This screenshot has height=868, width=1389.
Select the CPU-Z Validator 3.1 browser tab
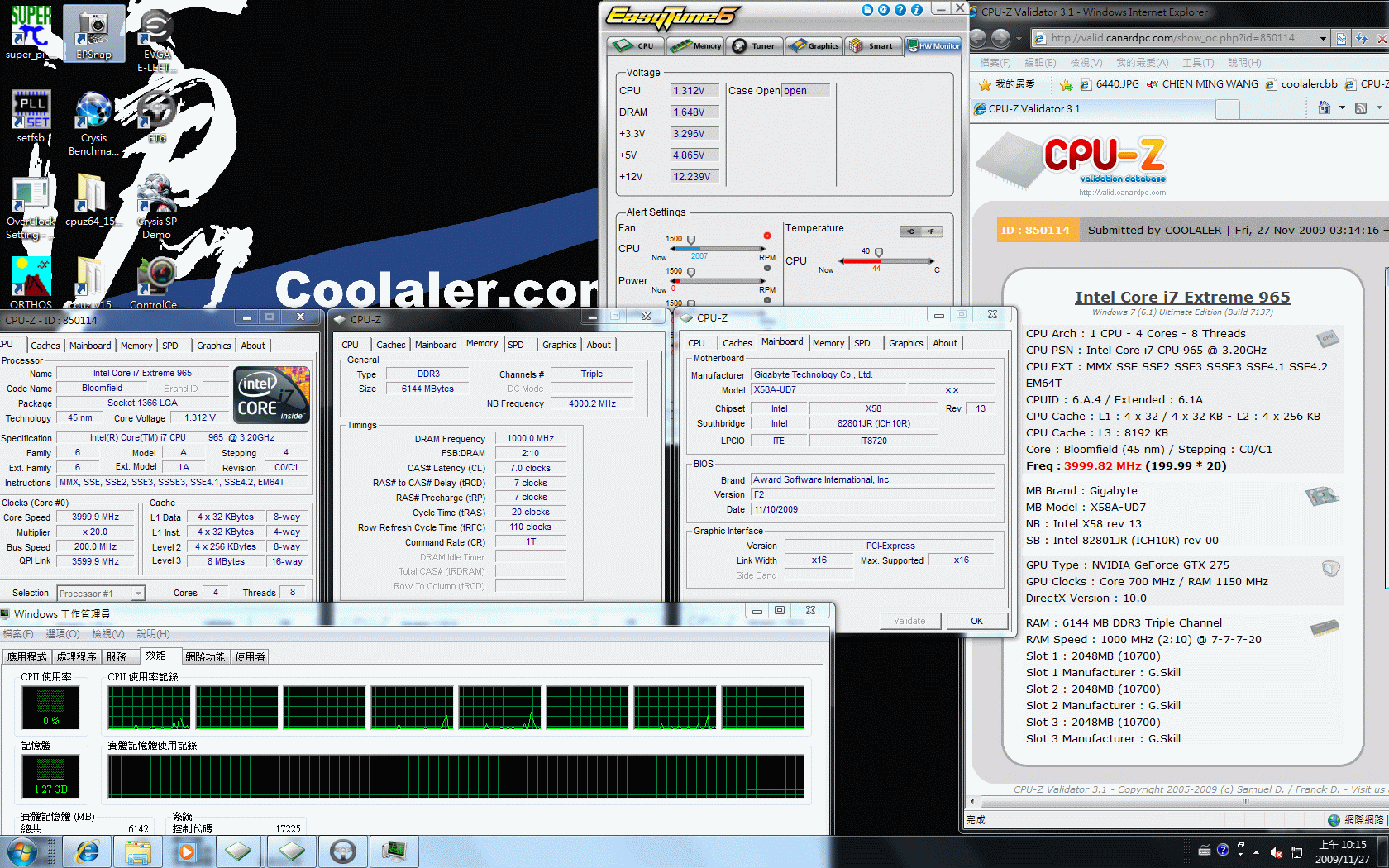pyautogui.click(x=1091, y=108)
